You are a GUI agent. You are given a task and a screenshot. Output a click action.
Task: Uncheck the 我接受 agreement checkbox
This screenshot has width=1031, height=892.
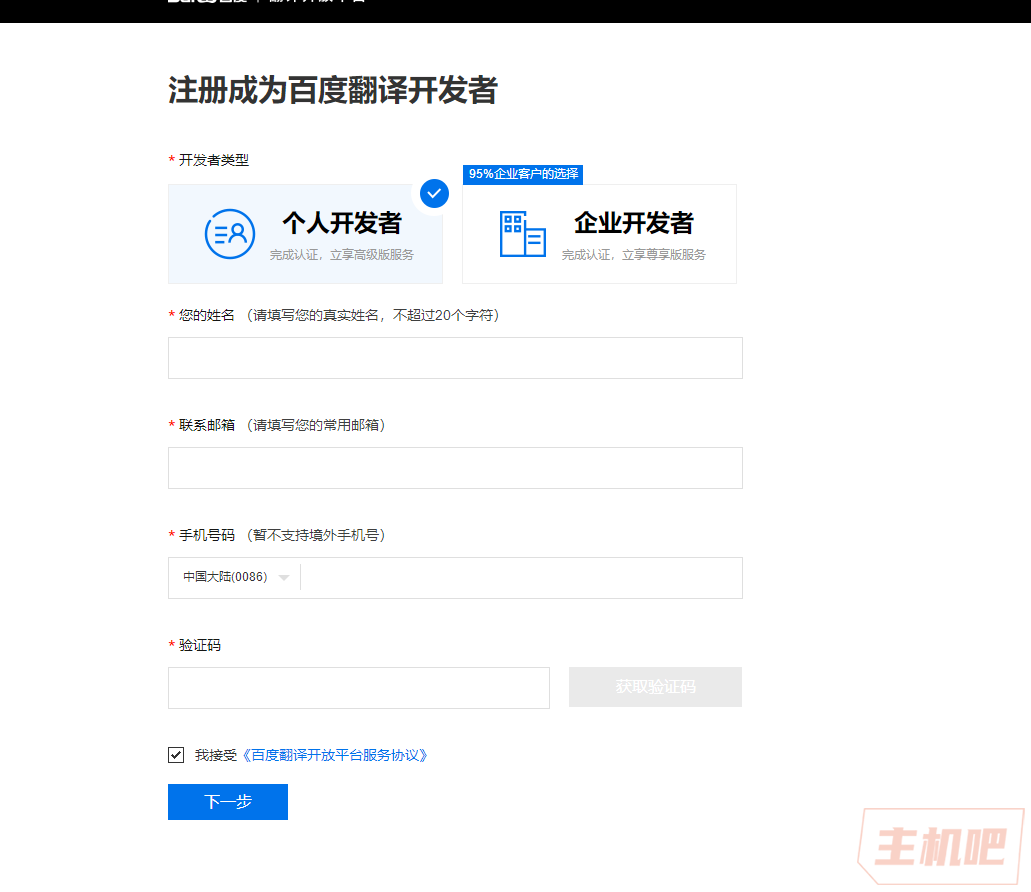176,755
